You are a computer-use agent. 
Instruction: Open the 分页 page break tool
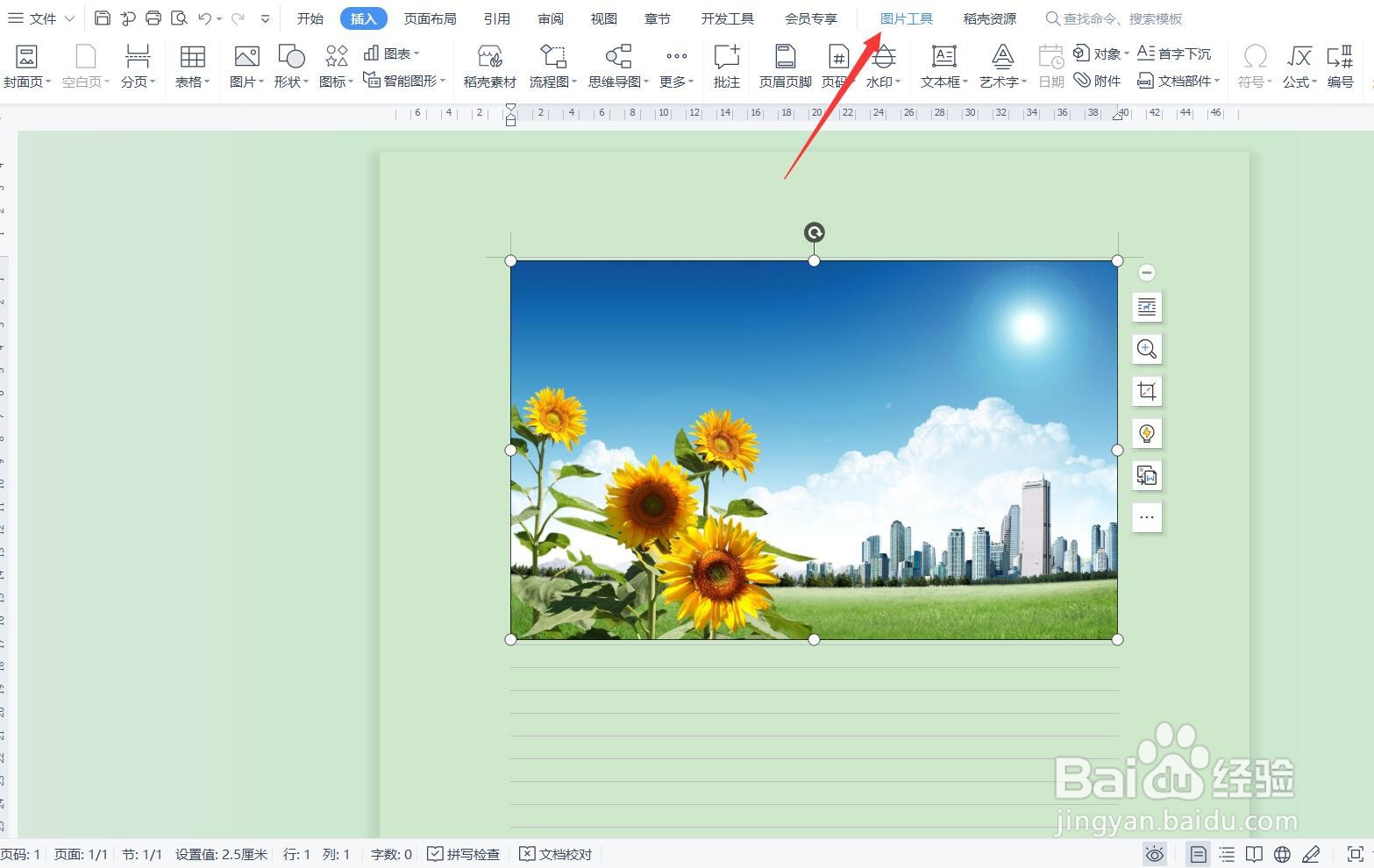coord(138,67)
